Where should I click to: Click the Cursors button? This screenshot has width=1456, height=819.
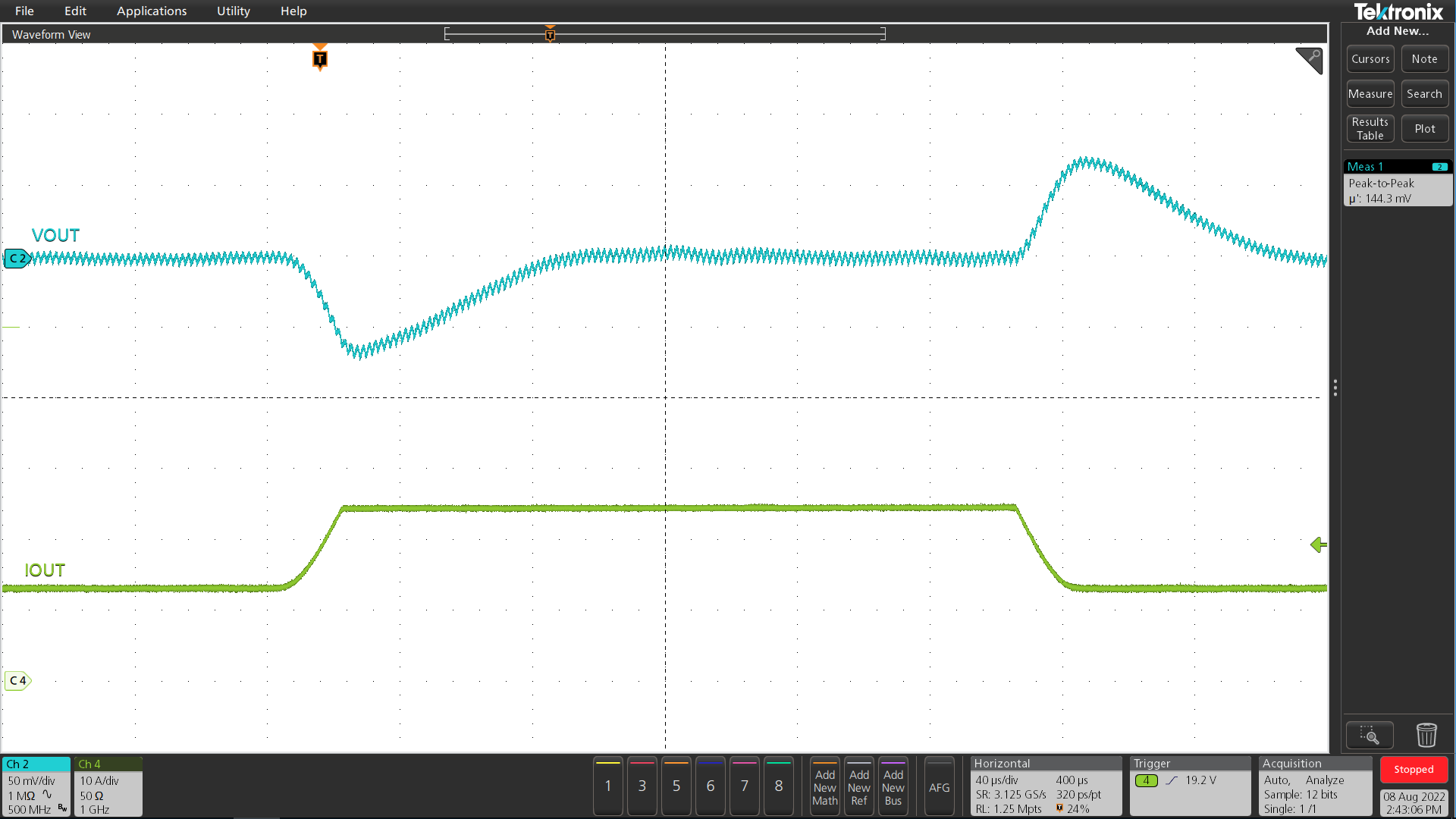coord(1370,58)
